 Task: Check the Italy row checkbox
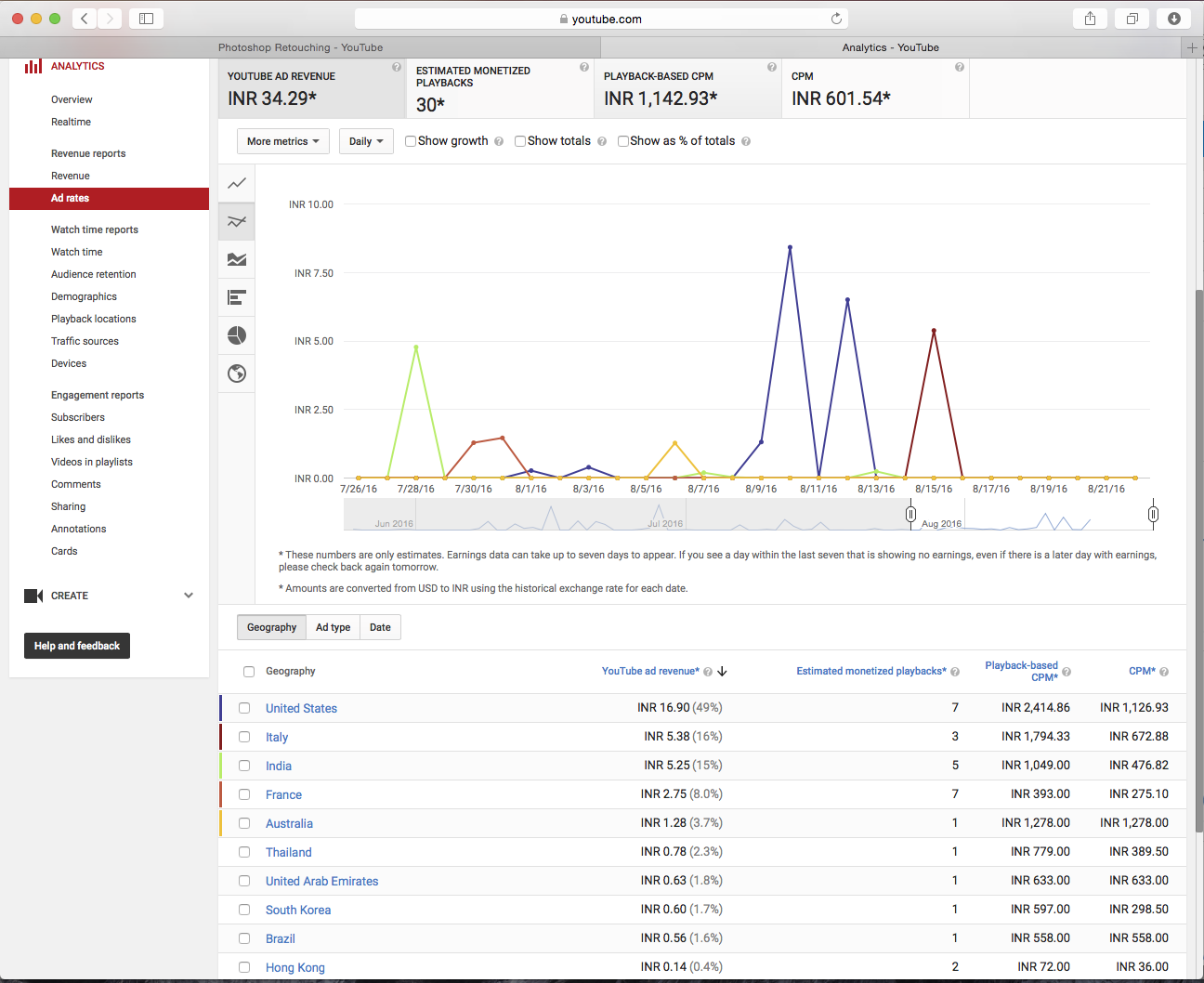(x=244, y=737)
